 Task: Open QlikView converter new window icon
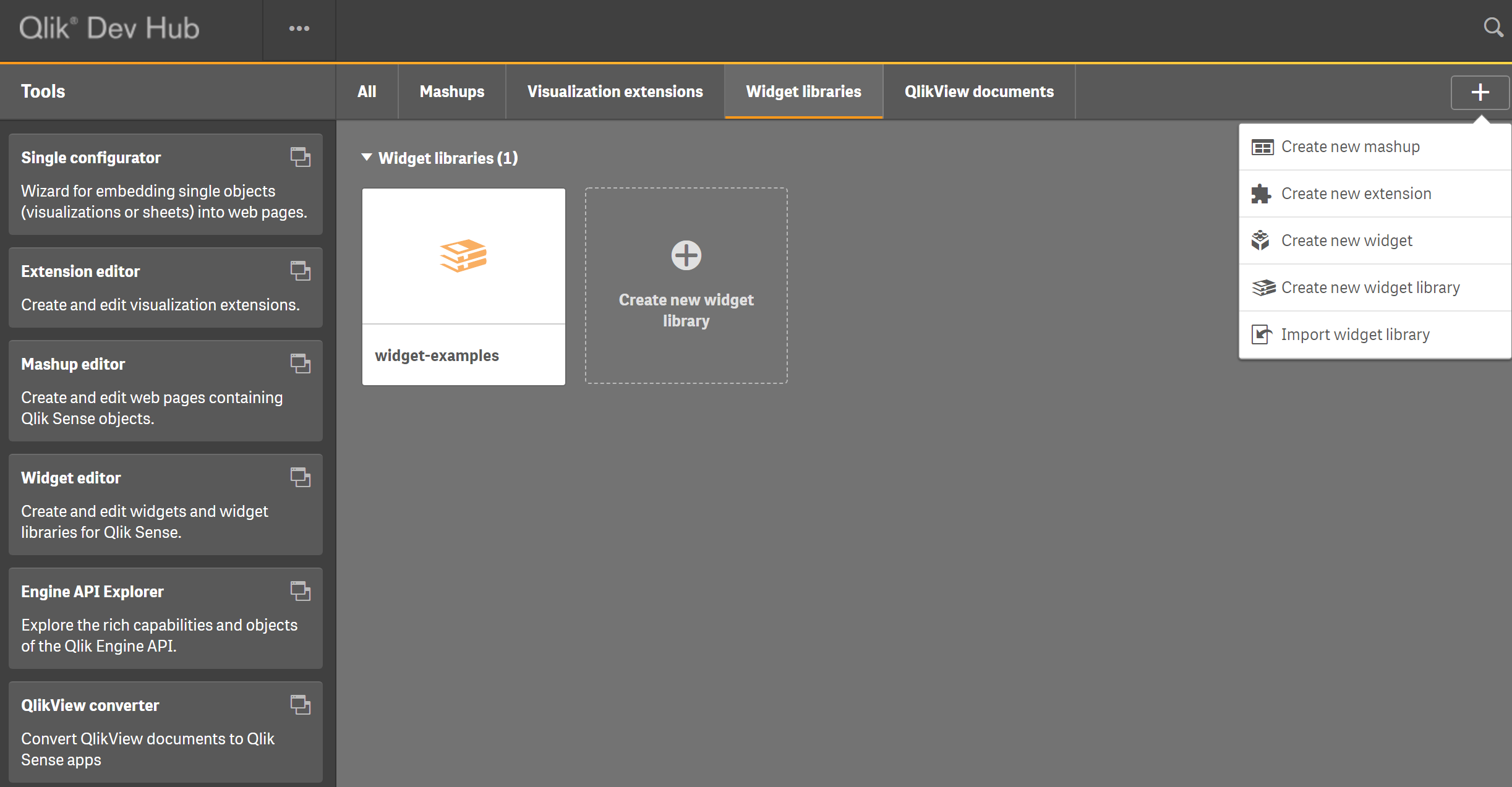pyautogui.click(x=301, y=705)
